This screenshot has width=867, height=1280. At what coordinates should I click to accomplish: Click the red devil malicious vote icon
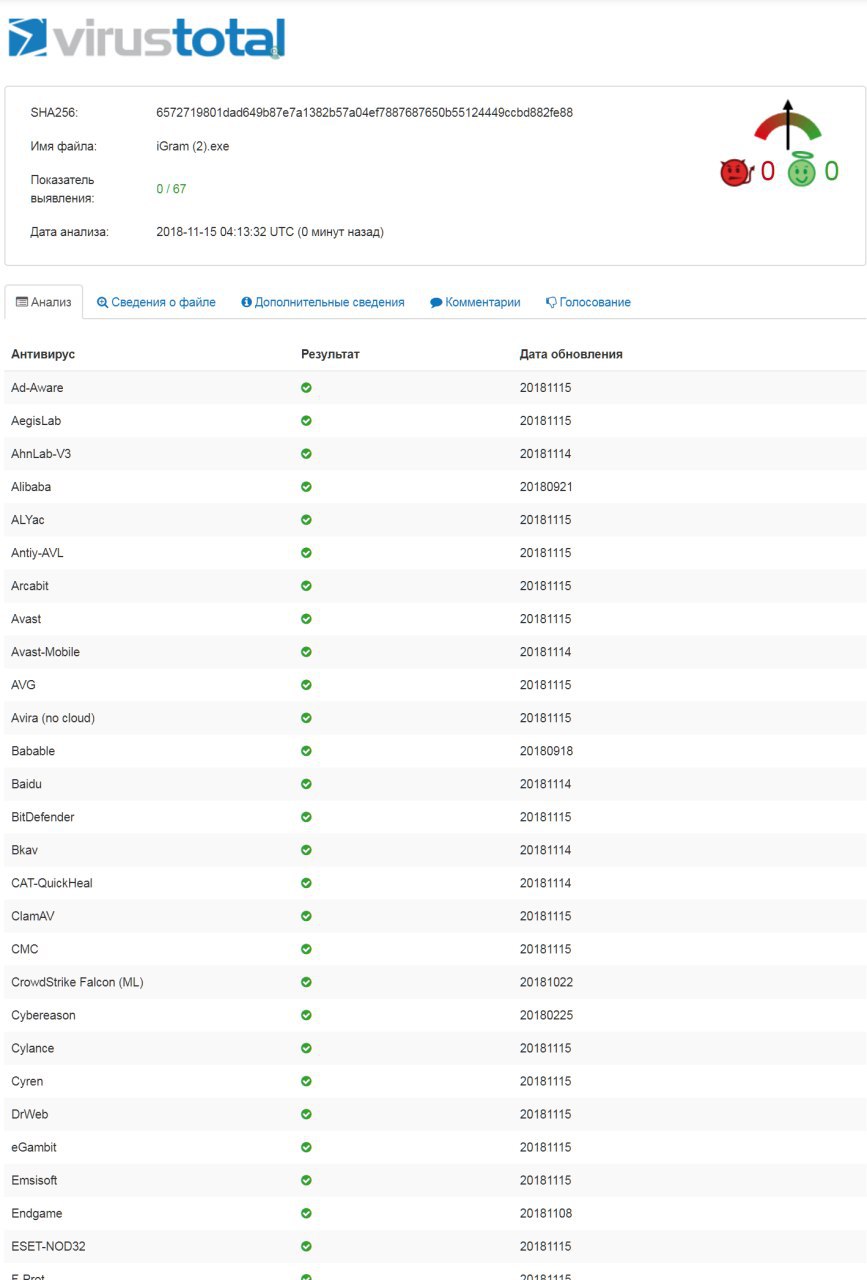(x=735, y=173)
